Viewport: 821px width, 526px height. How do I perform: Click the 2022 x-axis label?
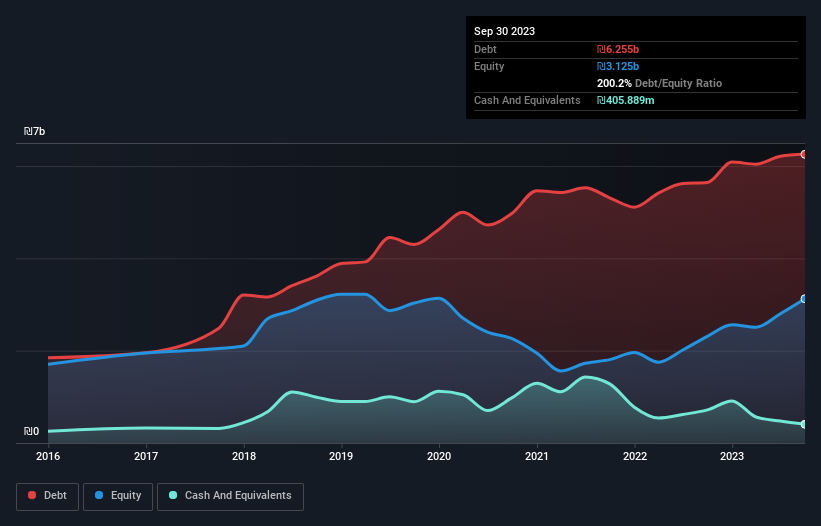tap(635, 456)
